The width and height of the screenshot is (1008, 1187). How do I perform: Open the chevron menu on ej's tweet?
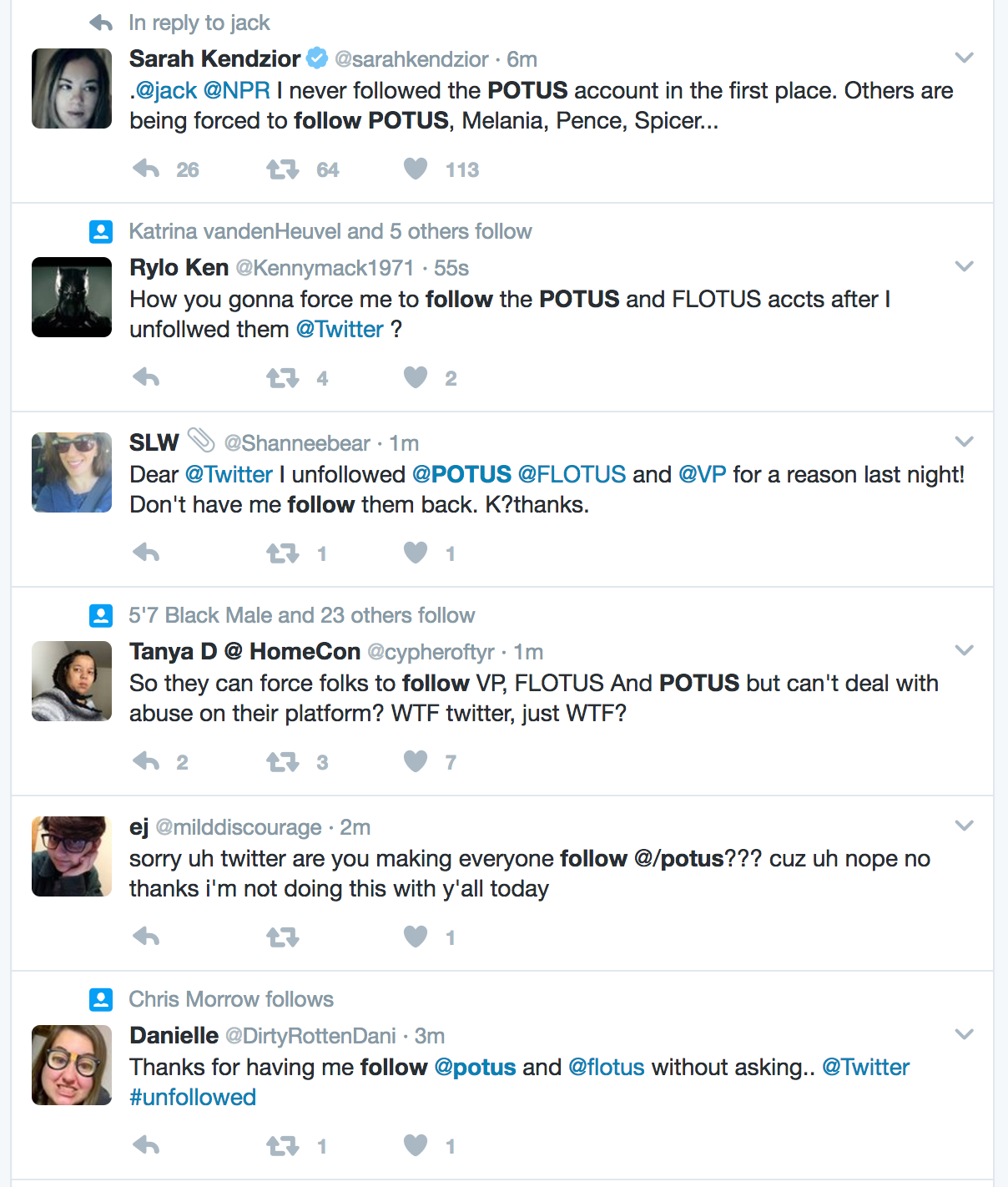964,826
